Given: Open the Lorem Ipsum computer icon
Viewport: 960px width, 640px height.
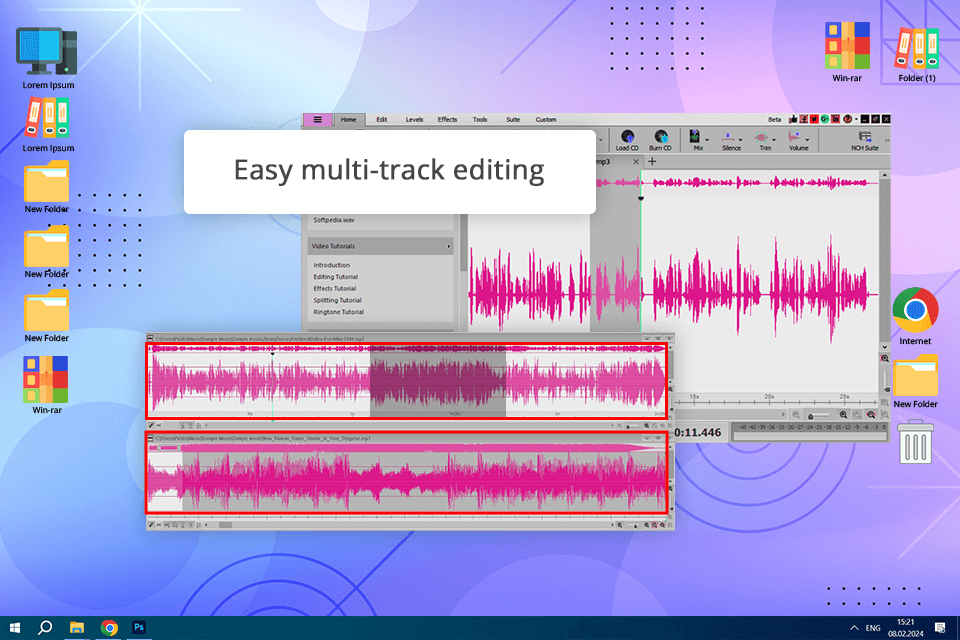Looking at the screenshot, I should coord(47,51).
